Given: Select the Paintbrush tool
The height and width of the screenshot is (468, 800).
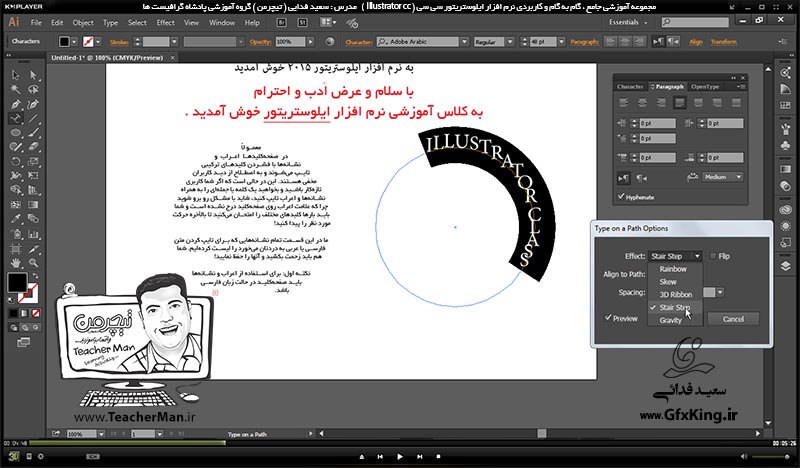Looking at the screenshot, I should tap(33, 133).
